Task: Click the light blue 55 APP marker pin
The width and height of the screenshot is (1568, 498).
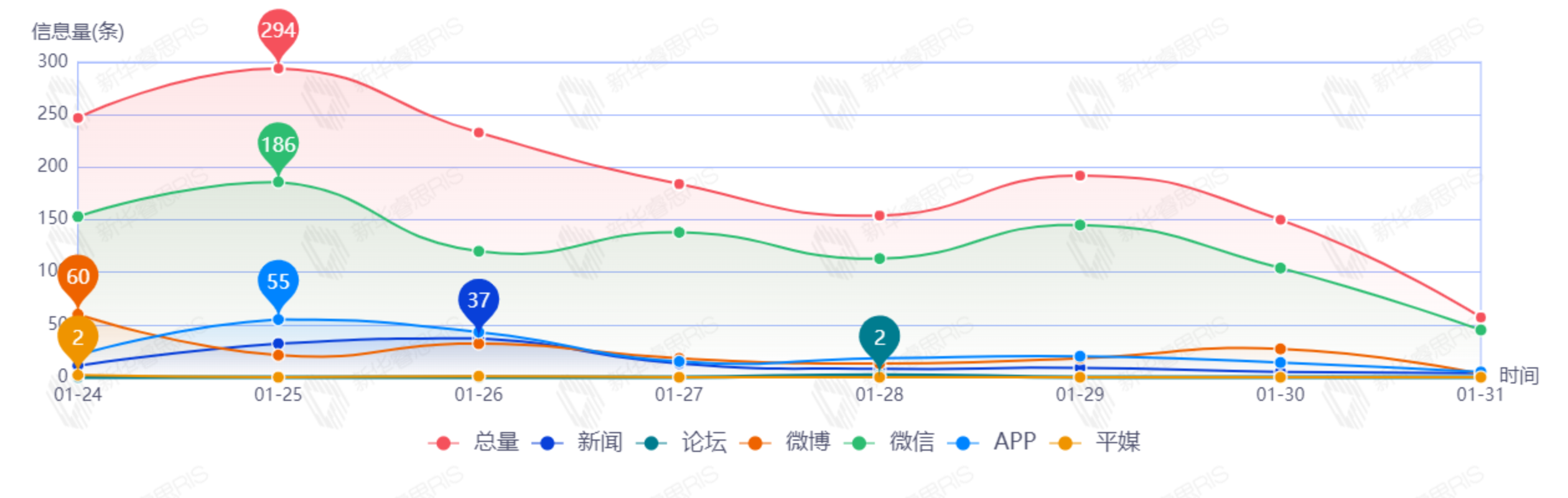Action: click(x=278, y=281)
